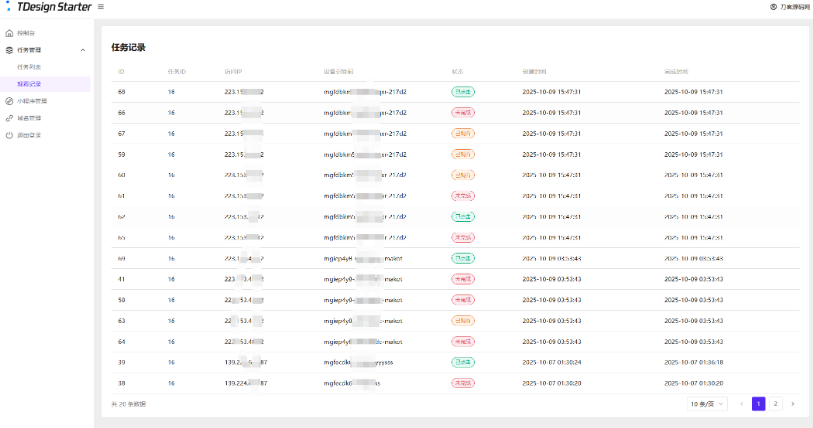Click the current page 1 button
This screenshot has width=813, height=428.
point(758,403)
